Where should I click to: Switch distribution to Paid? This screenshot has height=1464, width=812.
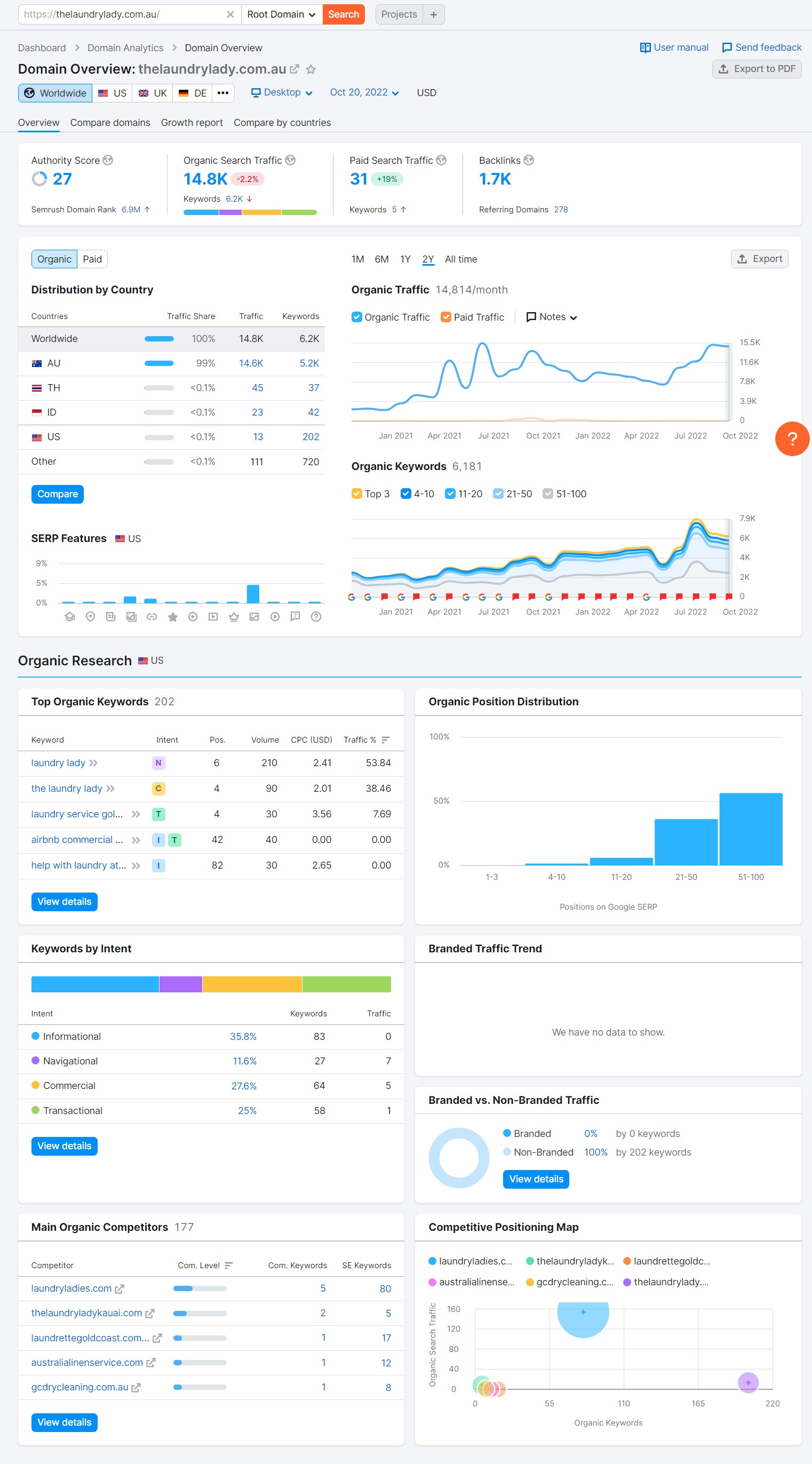[x=92, y=259]
